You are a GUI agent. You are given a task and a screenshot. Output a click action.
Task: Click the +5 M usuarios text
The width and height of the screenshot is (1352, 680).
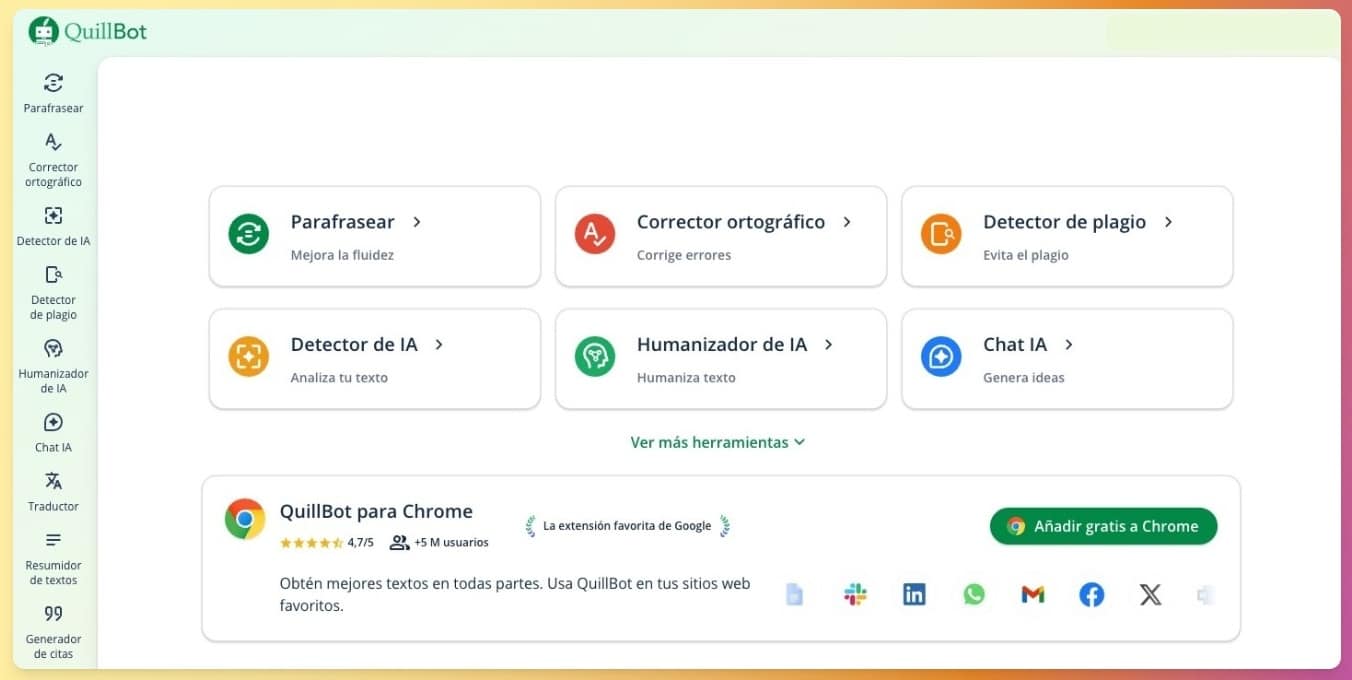point(451,543)
